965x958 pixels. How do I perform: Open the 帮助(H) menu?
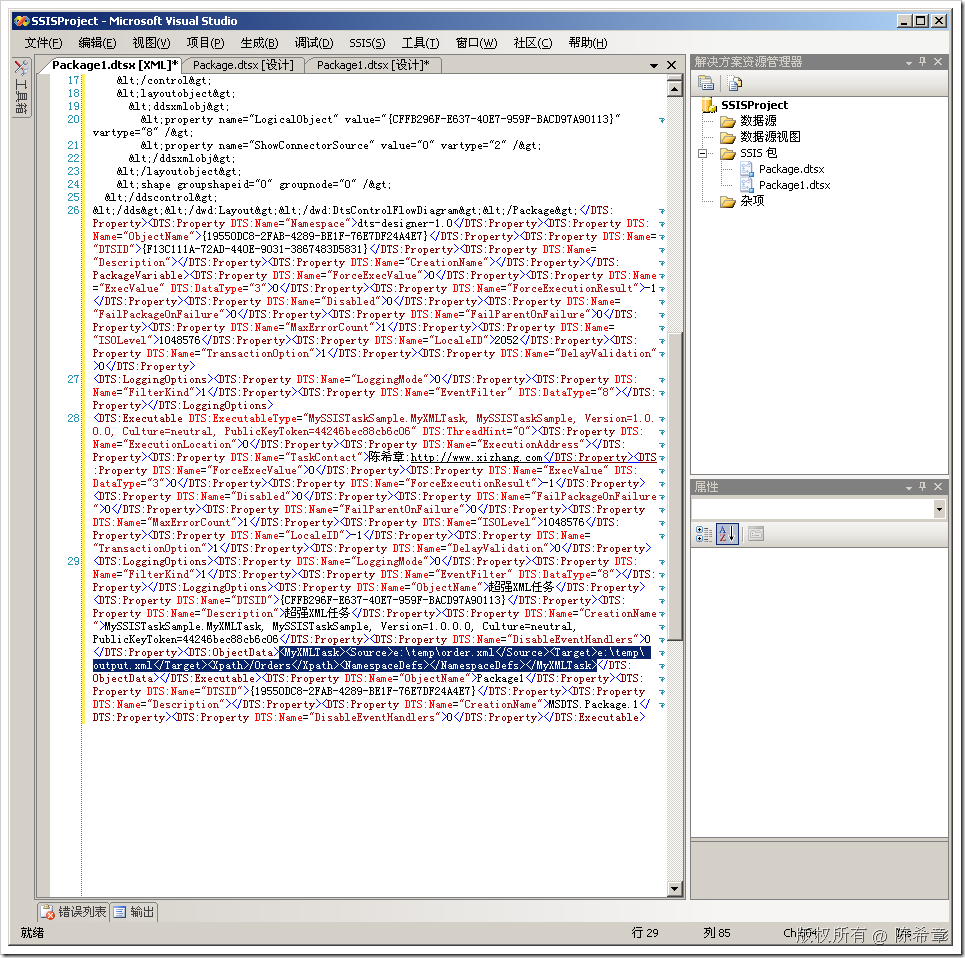click(x=588, y=42)
